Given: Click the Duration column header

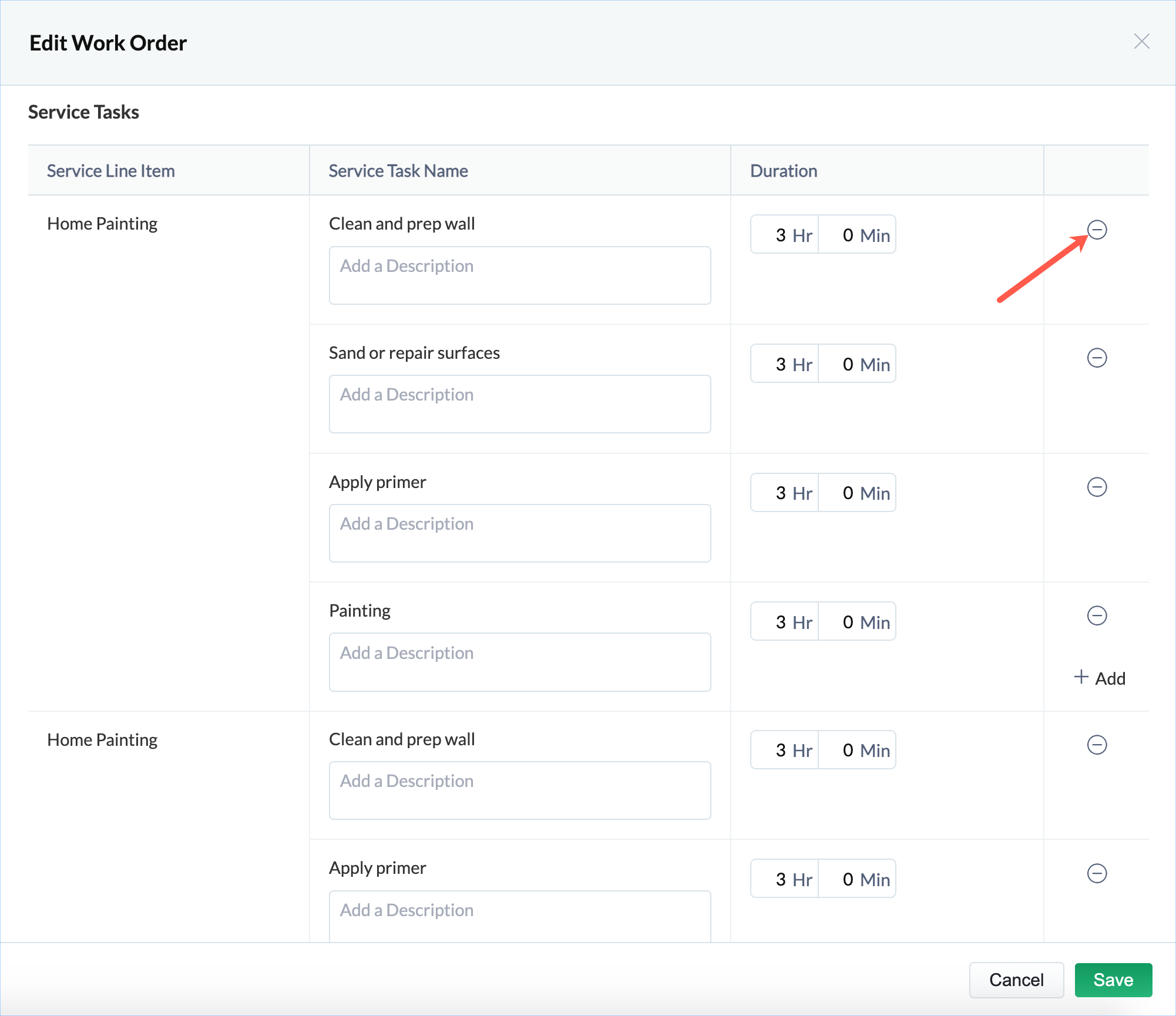Looking at the screenshot, I should click(783, 171).
